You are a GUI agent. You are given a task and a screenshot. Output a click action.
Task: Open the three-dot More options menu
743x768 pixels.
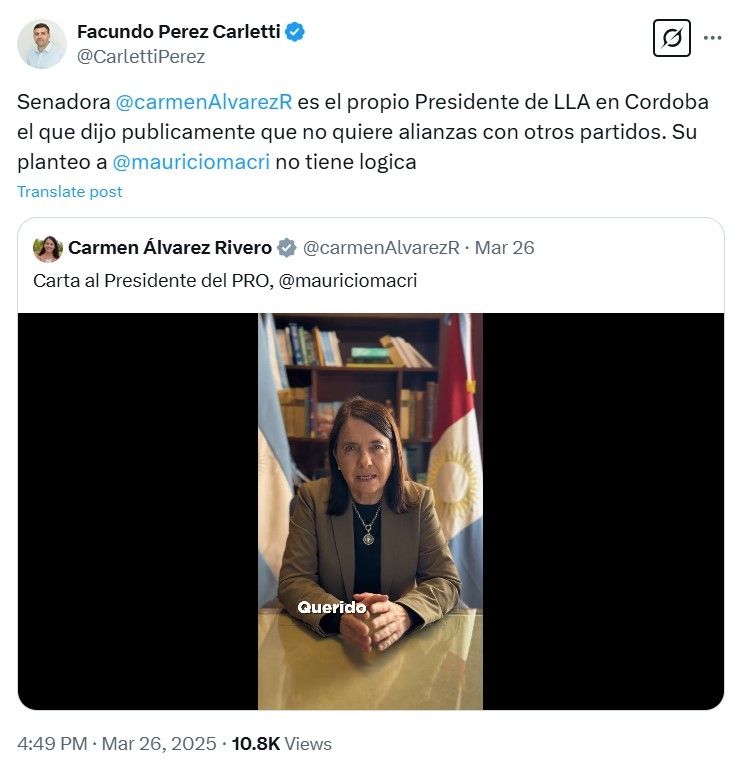(712, 39)
